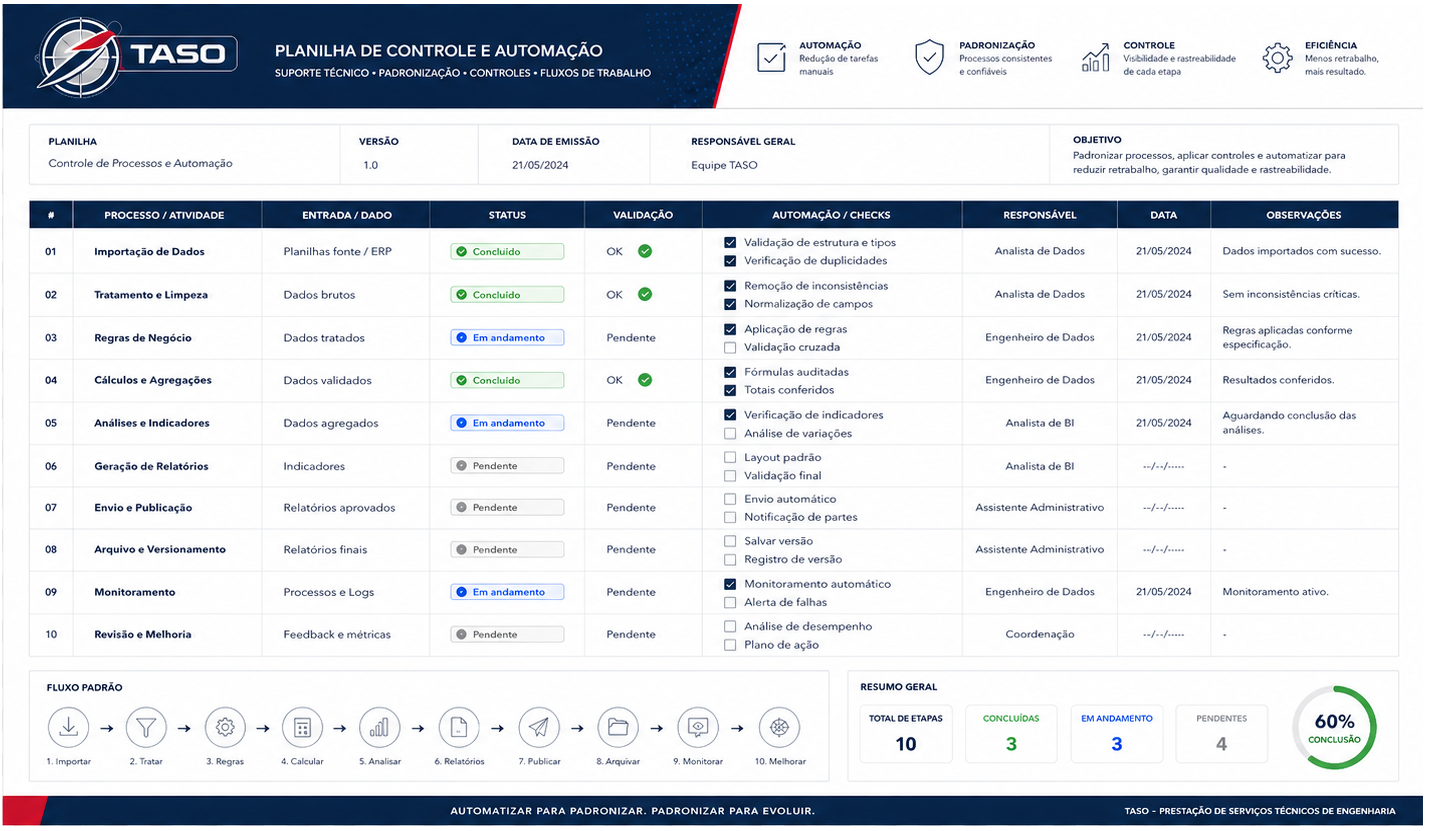Open the Em andamento status of Monitoramento
The width and height of the screenshot is (1430, 831).
[x=507, y=592]
